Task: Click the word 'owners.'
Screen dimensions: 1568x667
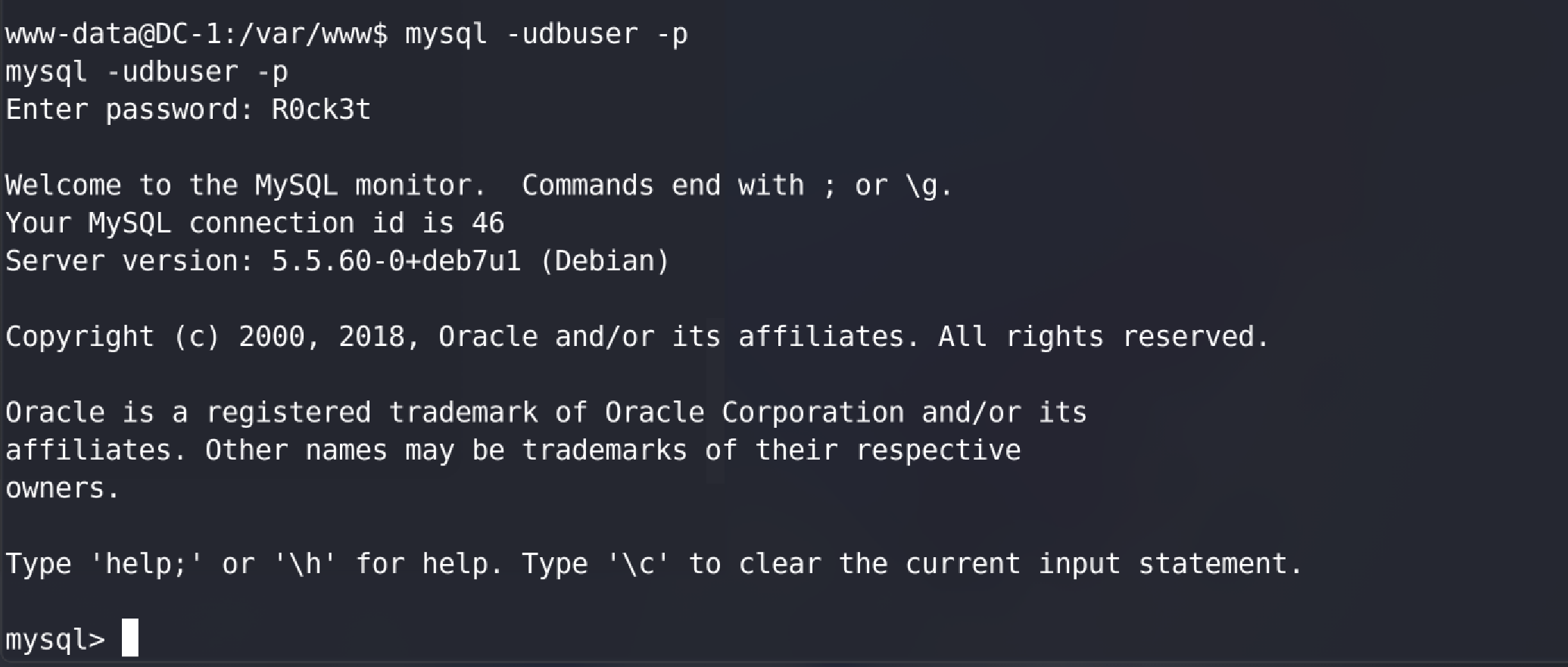Action: click(63, 488)
